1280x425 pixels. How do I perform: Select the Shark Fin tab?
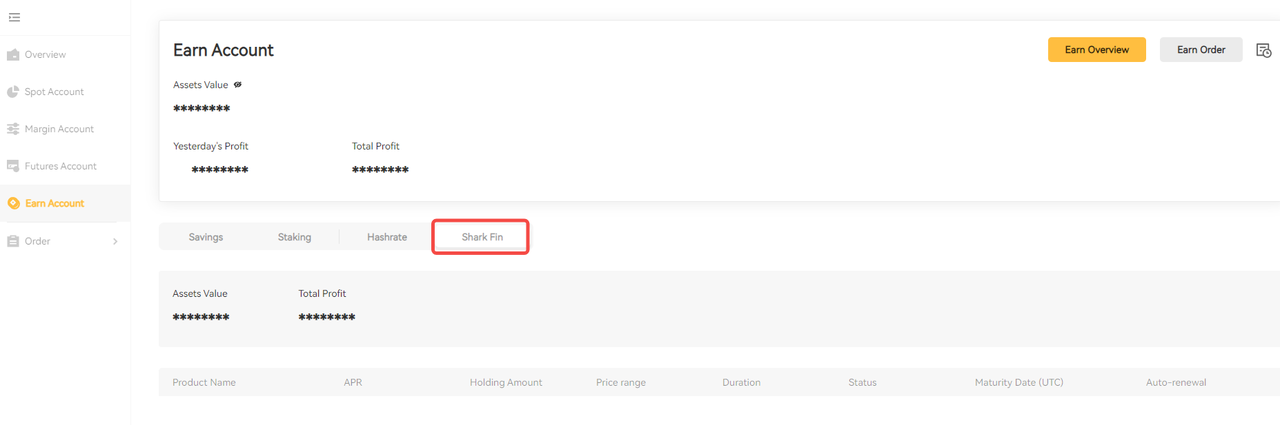(x=482, y=237)
